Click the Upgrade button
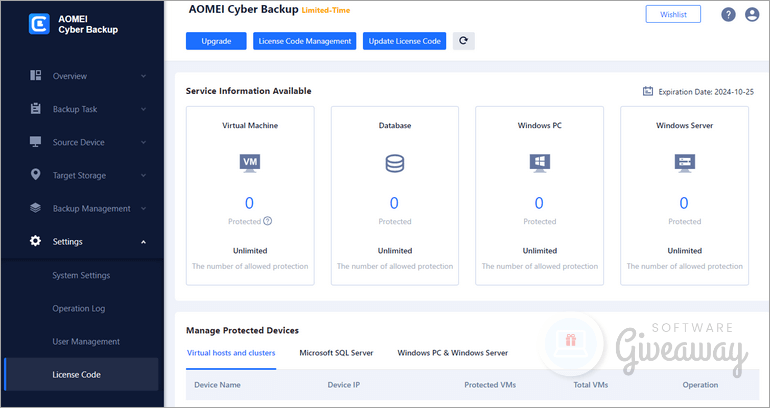The image size is (770, 408). coord(216,41)
